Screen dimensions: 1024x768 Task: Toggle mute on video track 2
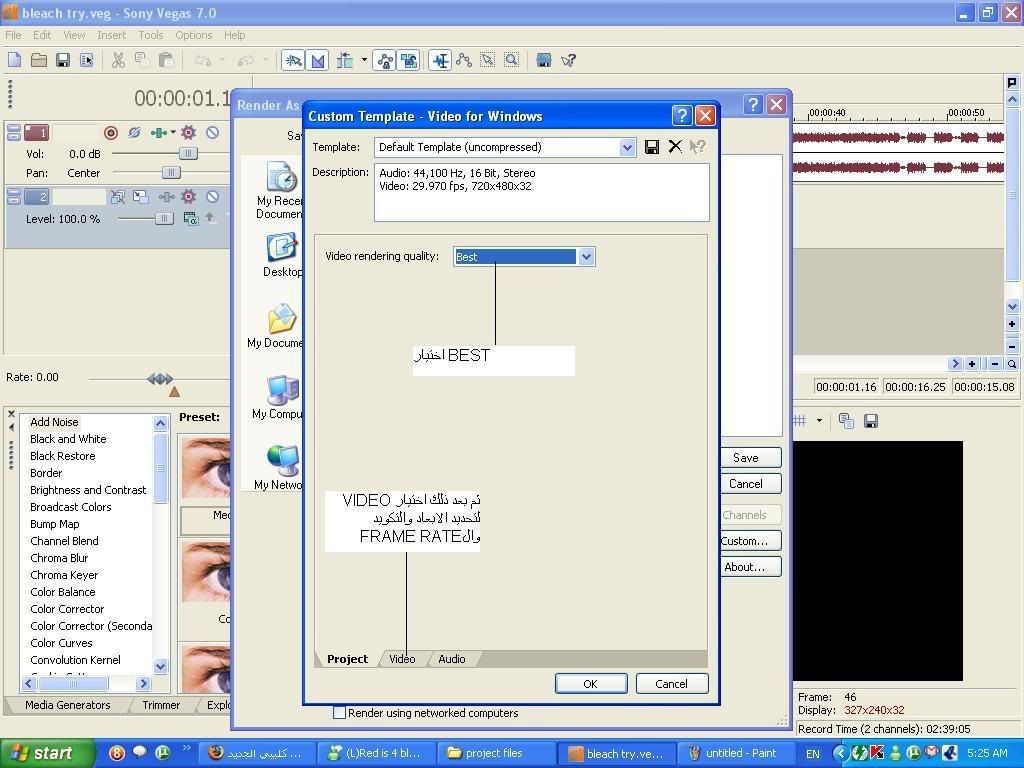(x=212, y=197)
